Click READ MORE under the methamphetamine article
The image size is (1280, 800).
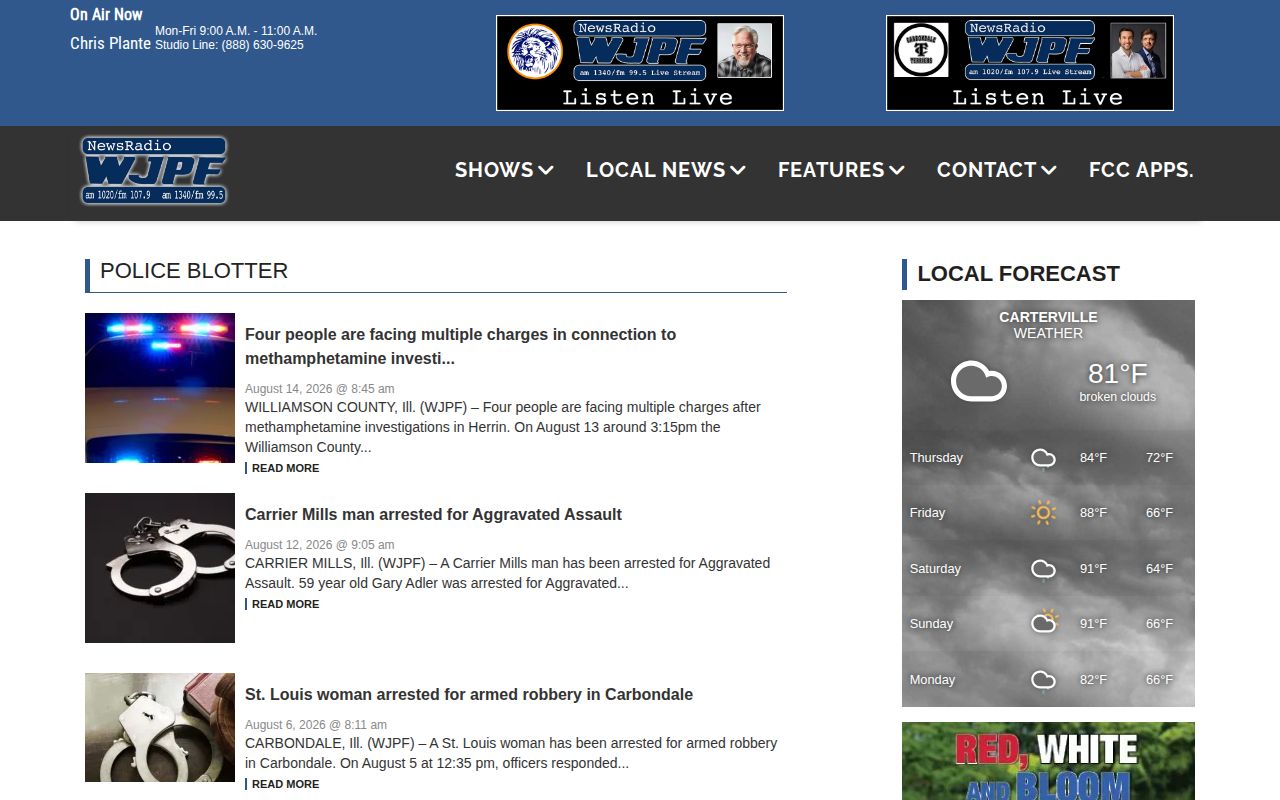pyautogui.click(x=285, y=468)
